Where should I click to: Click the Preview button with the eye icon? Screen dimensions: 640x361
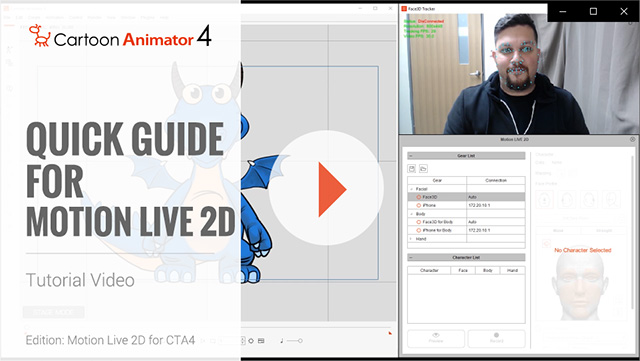pyautogui.click(x=436, y=338)
